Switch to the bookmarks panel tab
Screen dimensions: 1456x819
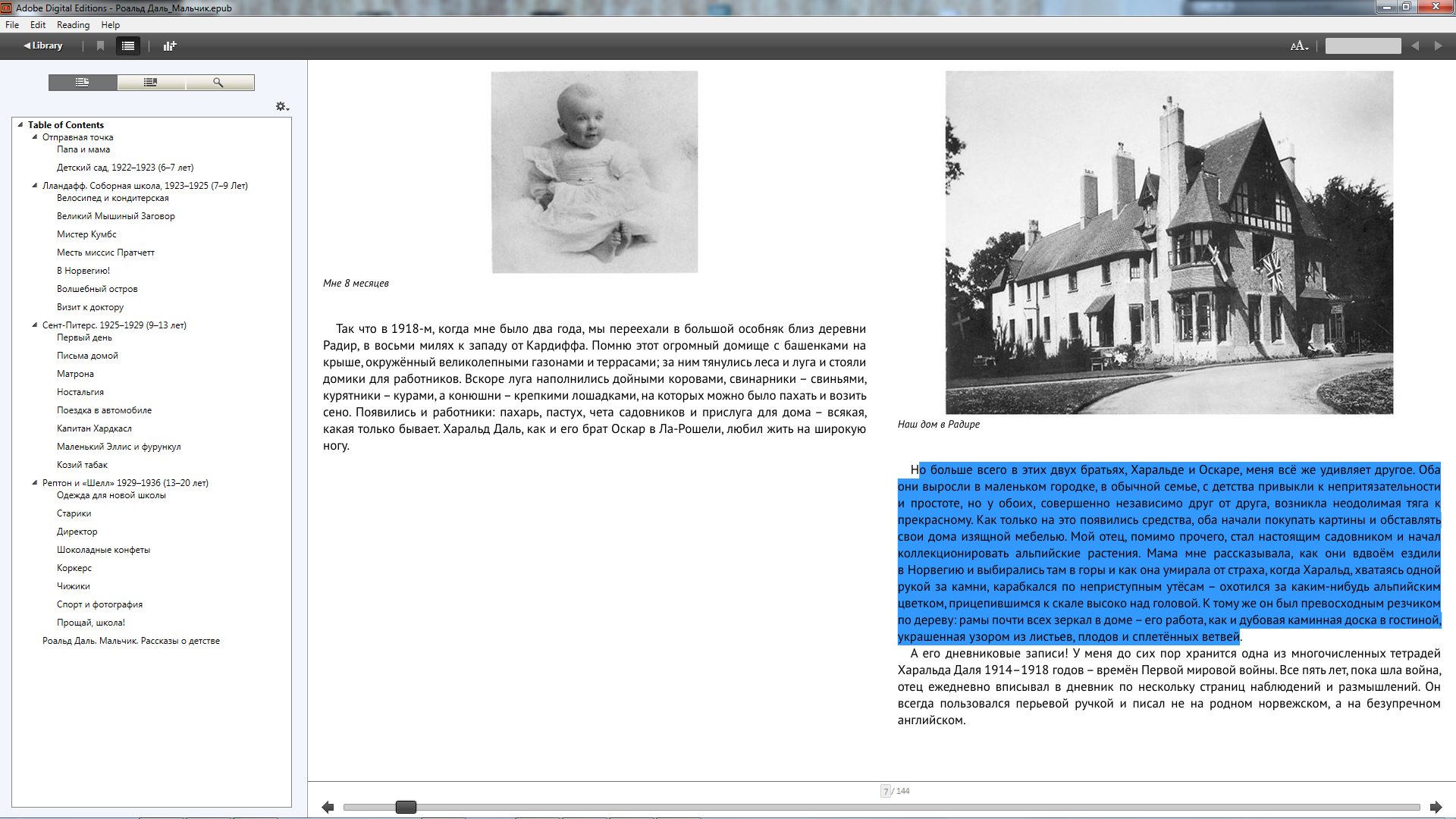[151, 82]
